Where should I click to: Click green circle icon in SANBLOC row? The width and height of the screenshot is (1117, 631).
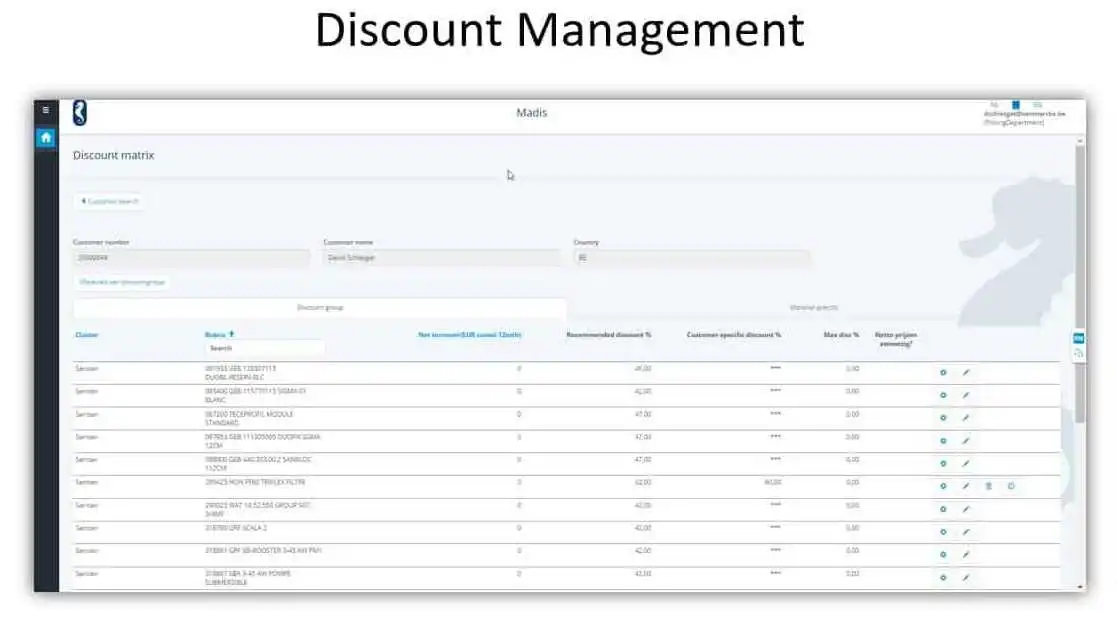943,464
